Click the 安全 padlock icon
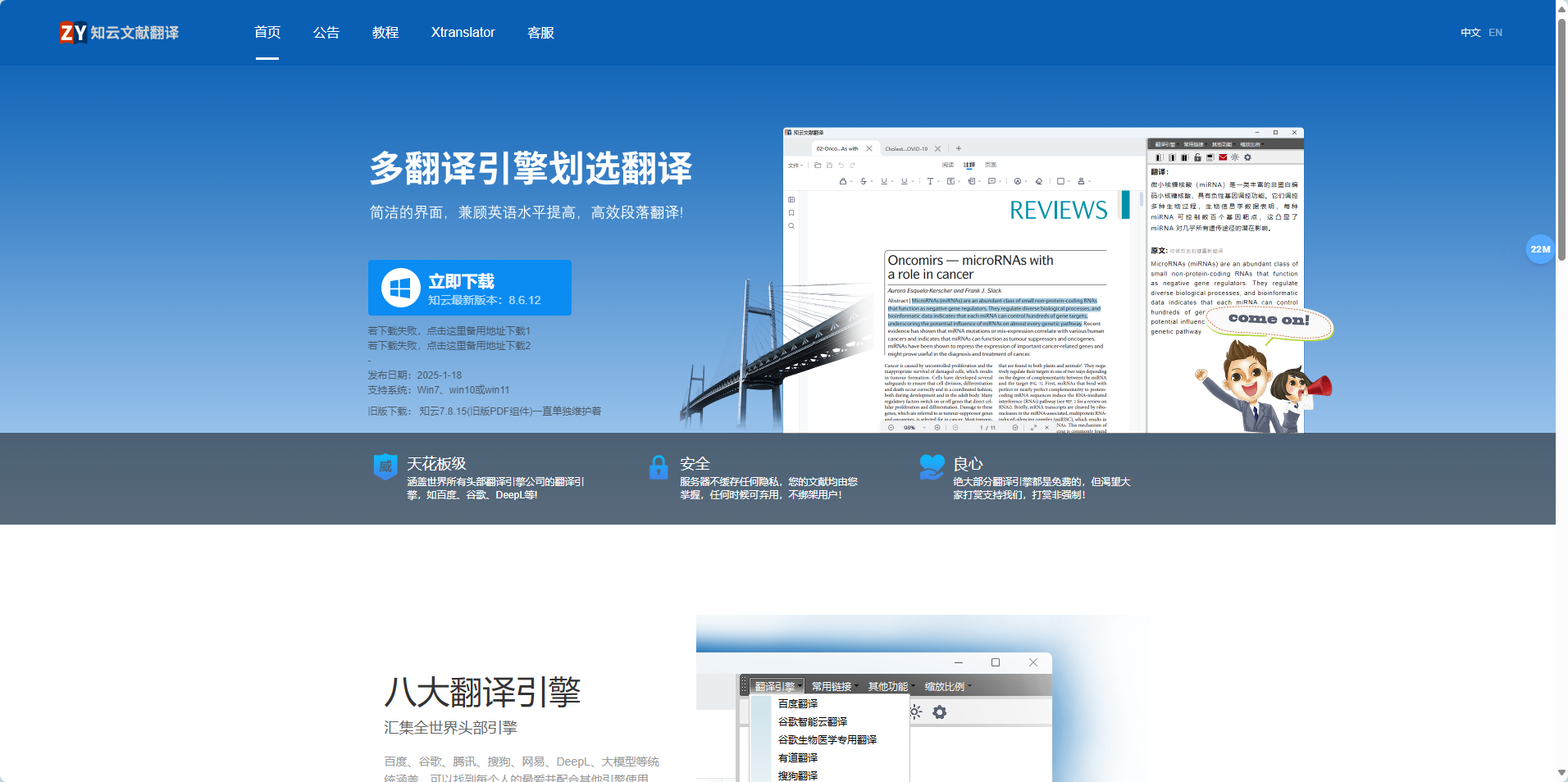Screen dimensions: 1568x782 (x=659, y=467)
